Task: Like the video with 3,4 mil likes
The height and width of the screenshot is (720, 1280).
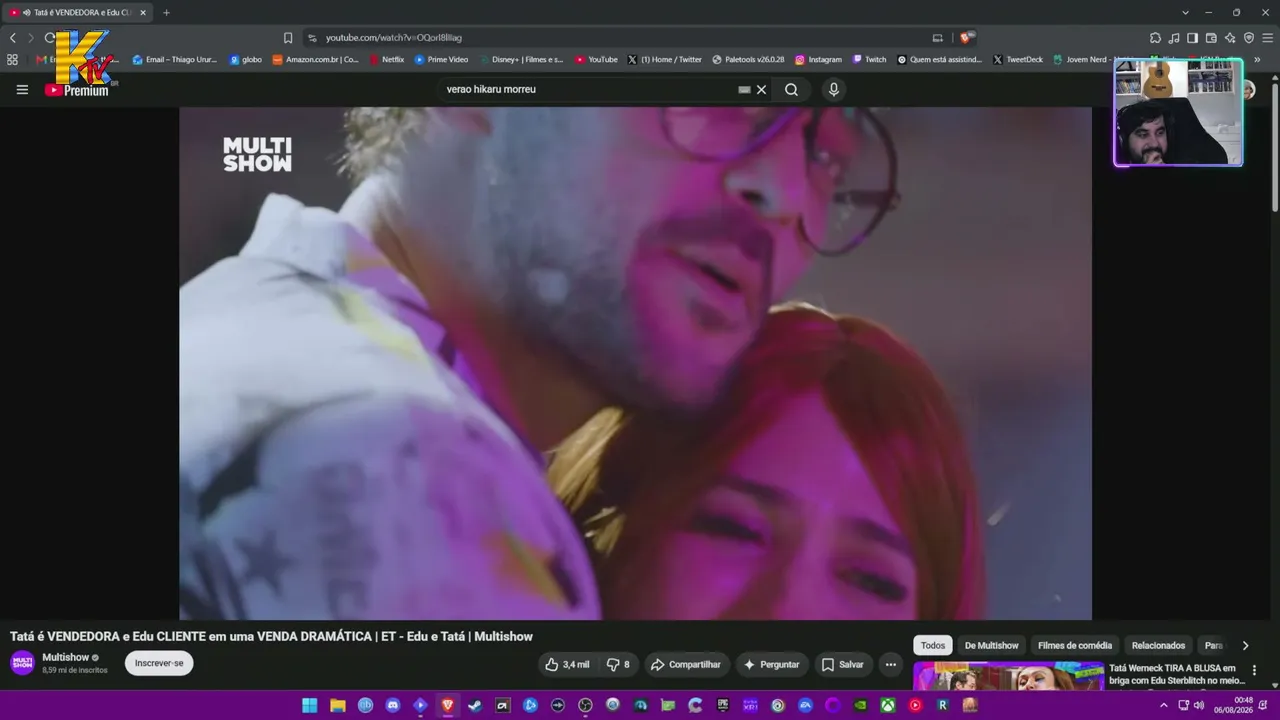Action: [x=567, y=664]
